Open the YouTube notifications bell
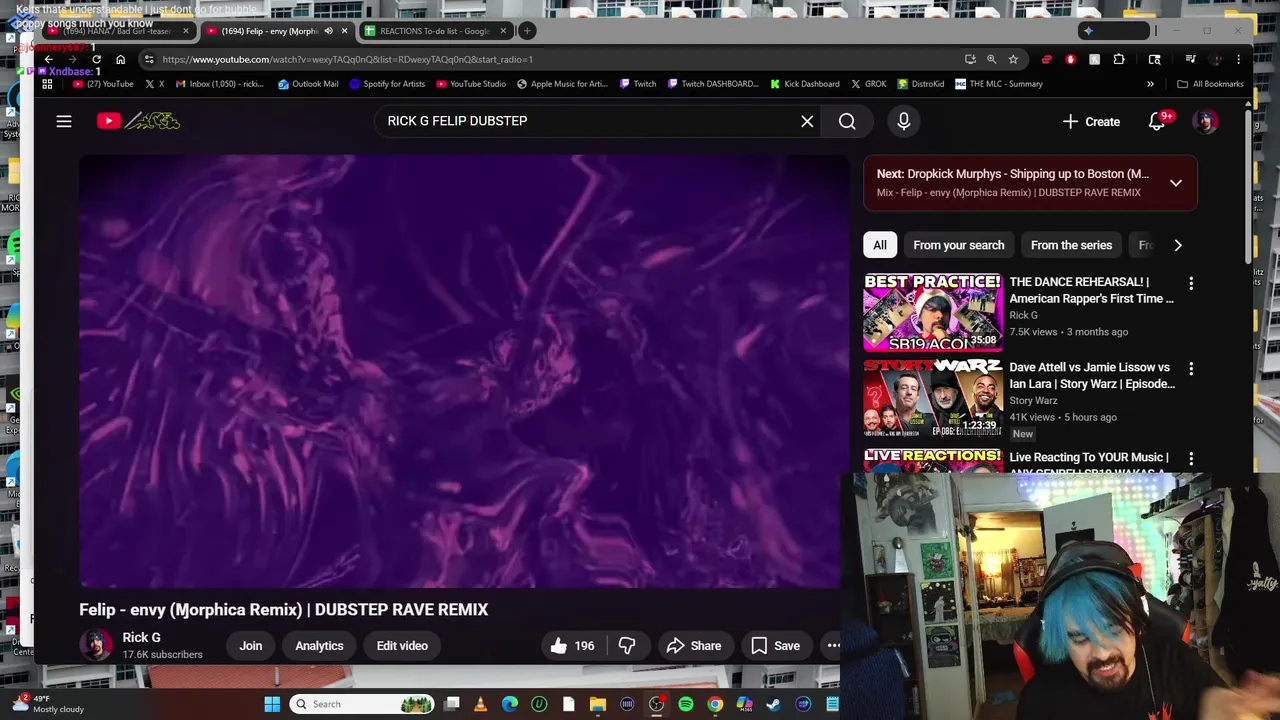 click(1157, 121)
